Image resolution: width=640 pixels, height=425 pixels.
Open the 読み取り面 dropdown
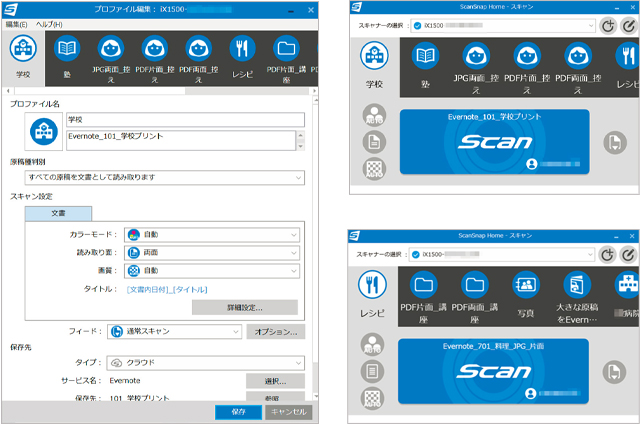[x=212, y=253]
